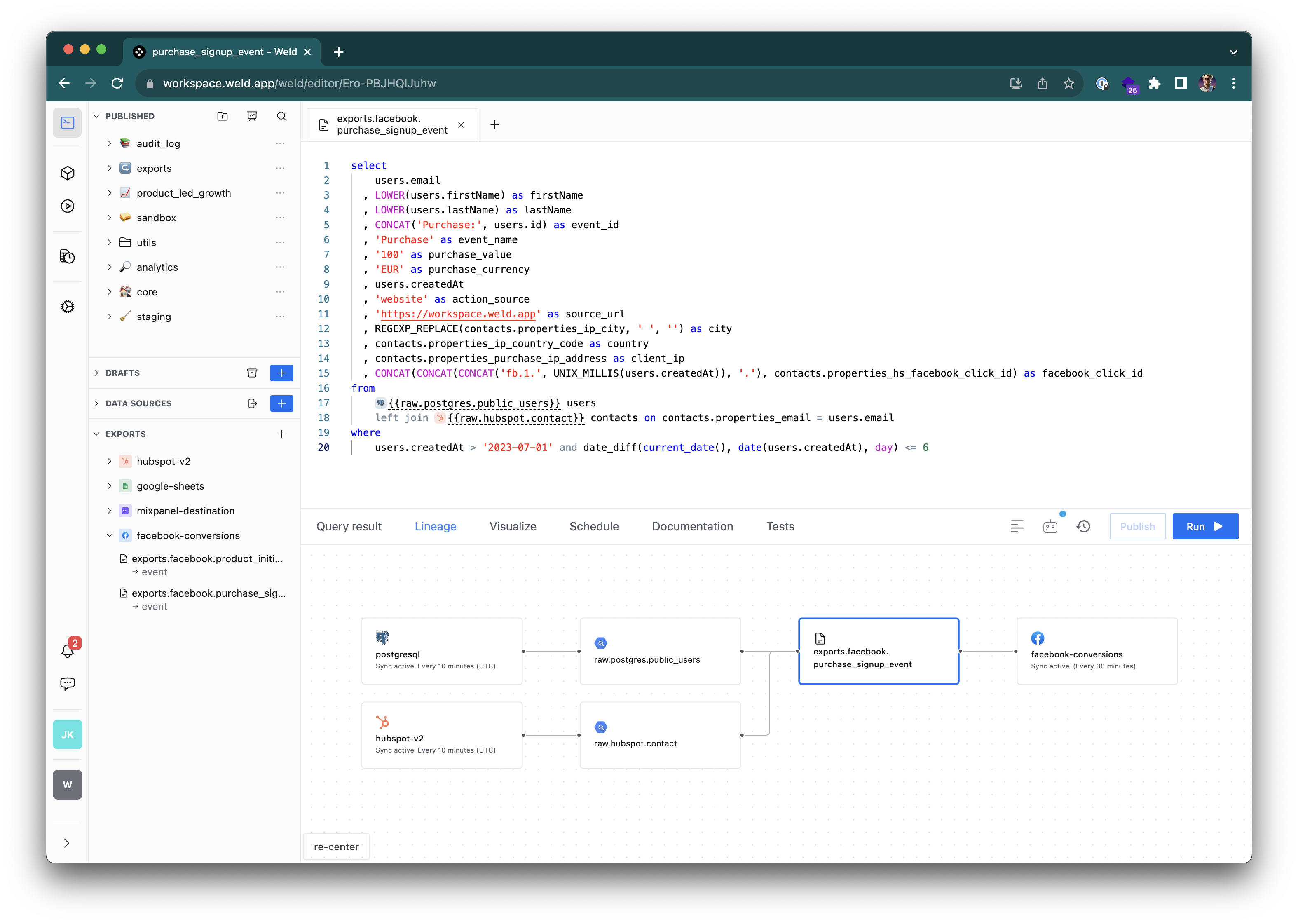Screen dimensions: 1298x924
Task: Click the format query lines icon
Action: (x=1017, y=526)
